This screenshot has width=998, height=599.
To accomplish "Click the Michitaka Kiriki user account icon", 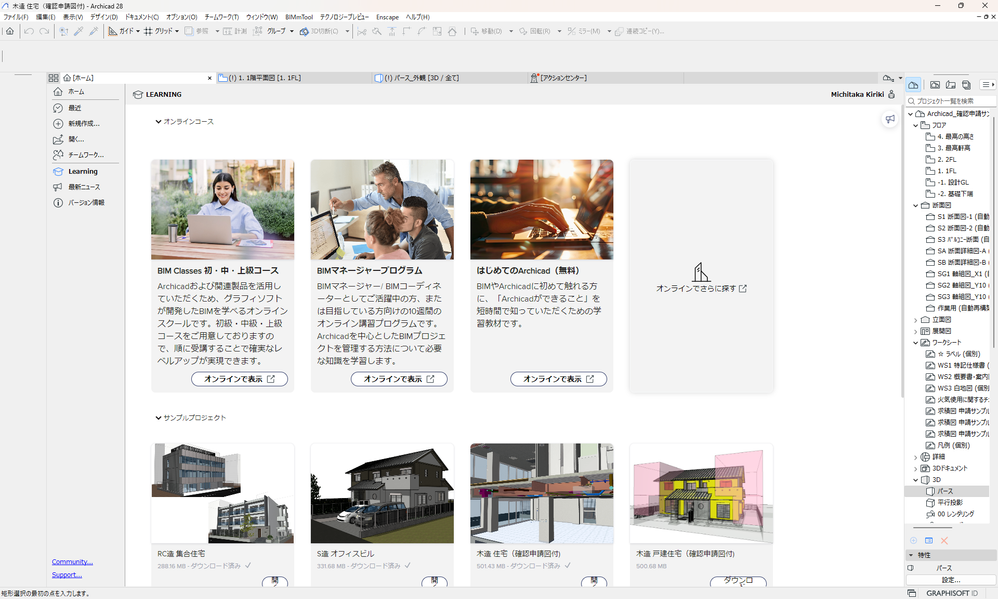I will 891,94.
